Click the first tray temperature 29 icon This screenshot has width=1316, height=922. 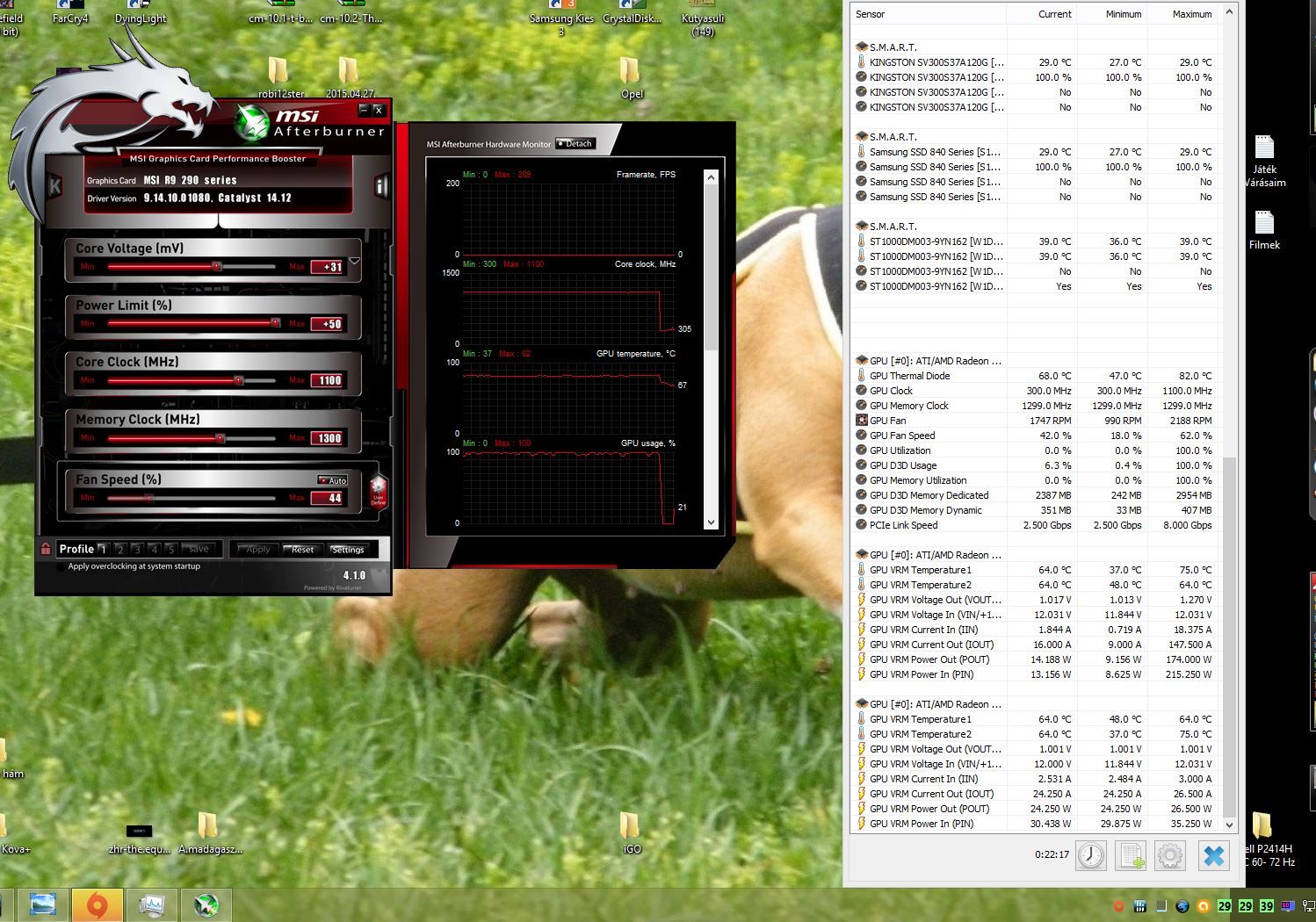[x=1225, y=906]
